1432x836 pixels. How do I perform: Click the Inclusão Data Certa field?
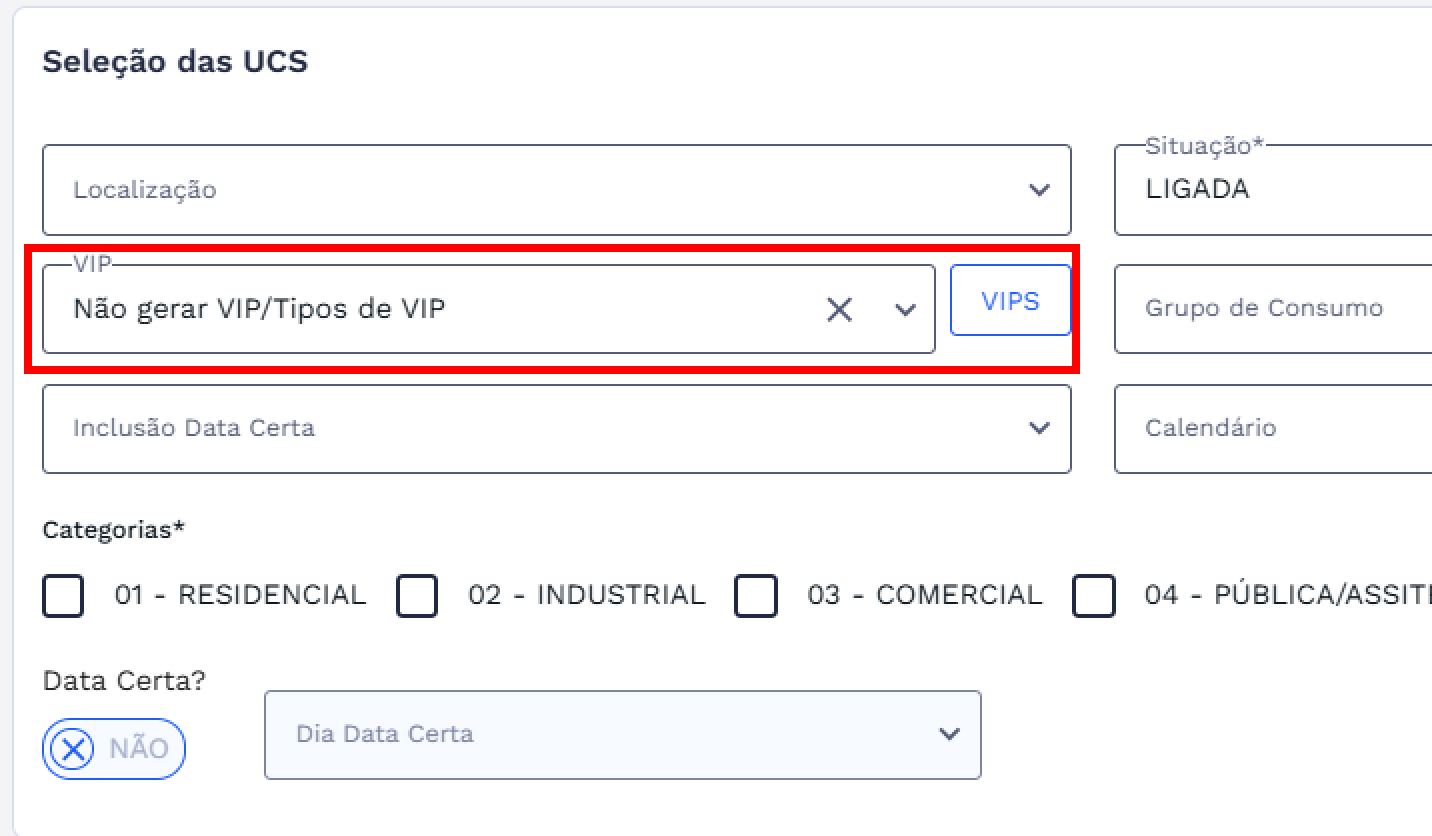[x=540, y=428]
